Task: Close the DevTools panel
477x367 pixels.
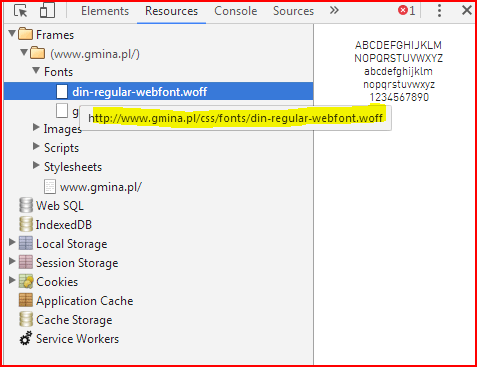Action: click(467, 10)
